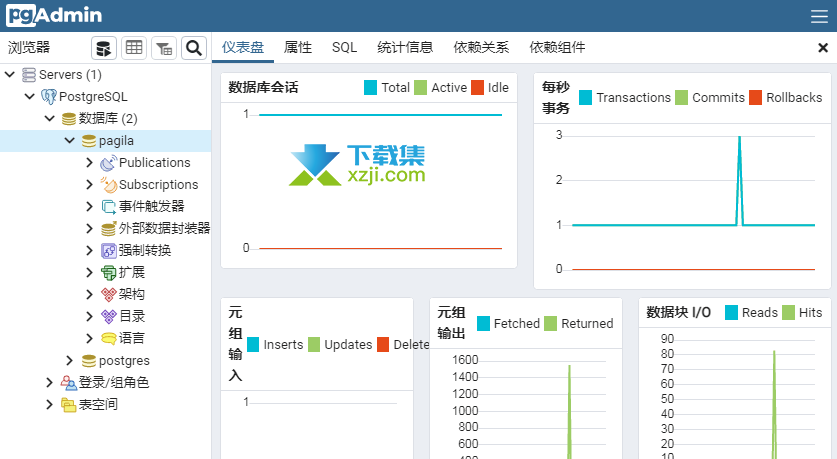This screenshot has width=837, height=459.
Task: Open the 依赖关系 tab
Action: tap(481, 48)
